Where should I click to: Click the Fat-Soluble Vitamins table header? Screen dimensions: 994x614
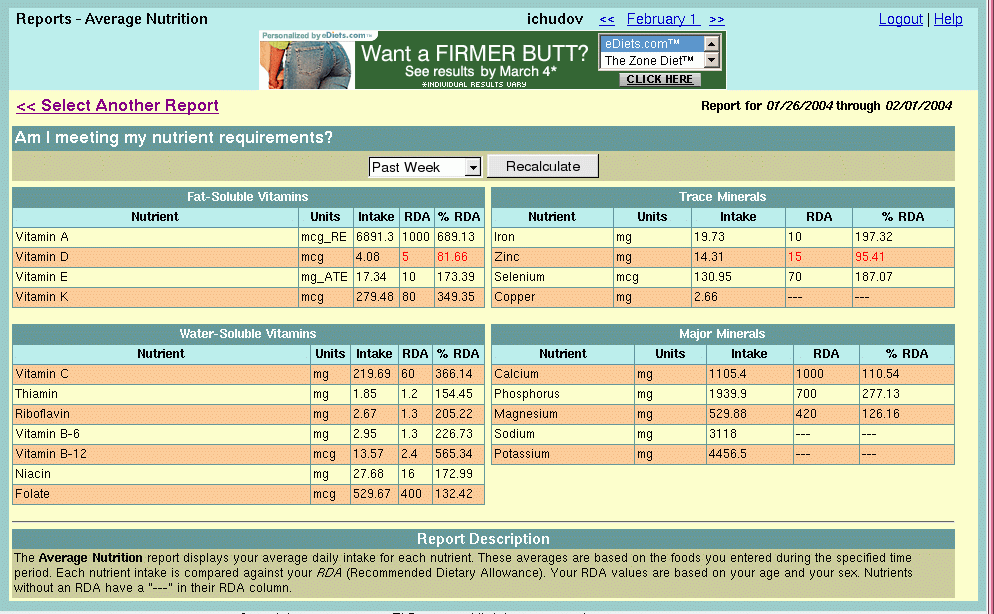(248, 197)
